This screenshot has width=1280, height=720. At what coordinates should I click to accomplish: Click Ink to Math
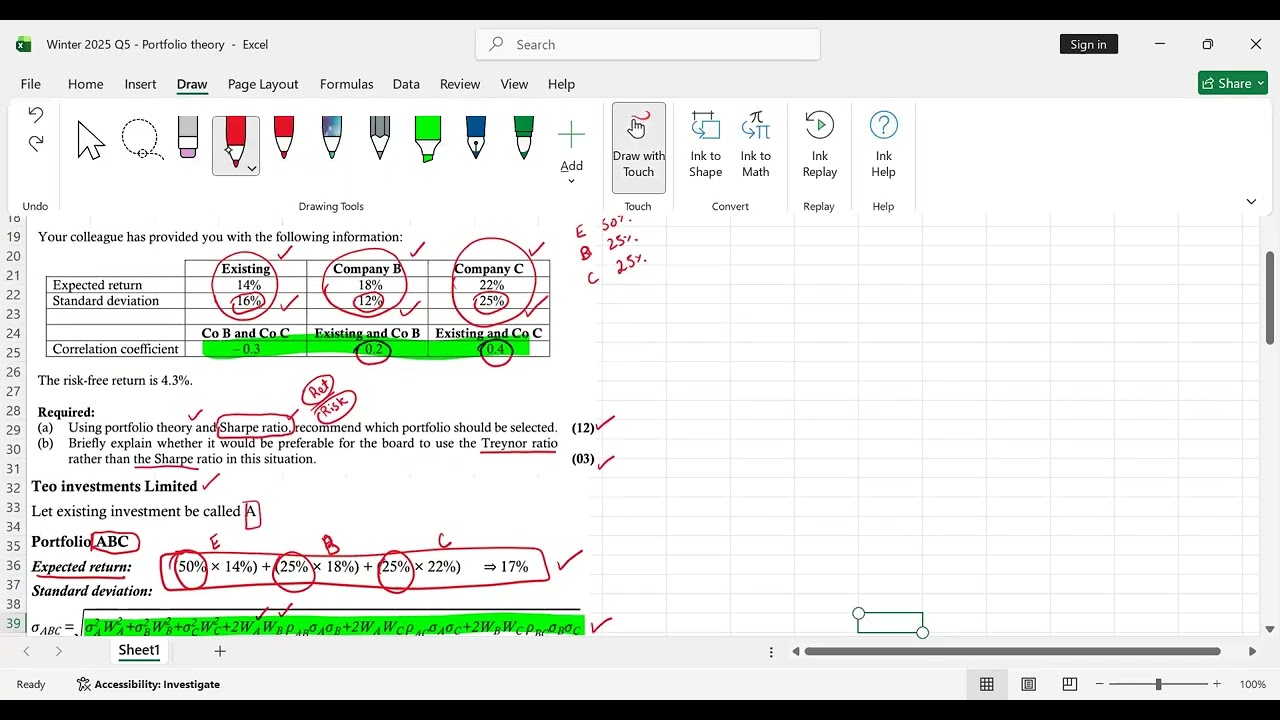pyautogui.click(x=756, y=146)
